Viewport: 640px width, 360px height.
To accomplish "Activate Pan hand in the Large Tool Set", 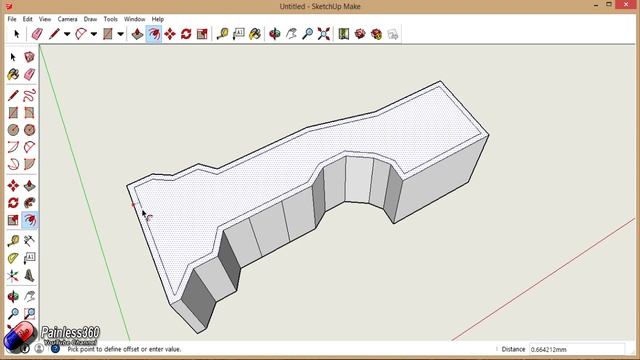I will pyautogui.click(x=29, y=296).
